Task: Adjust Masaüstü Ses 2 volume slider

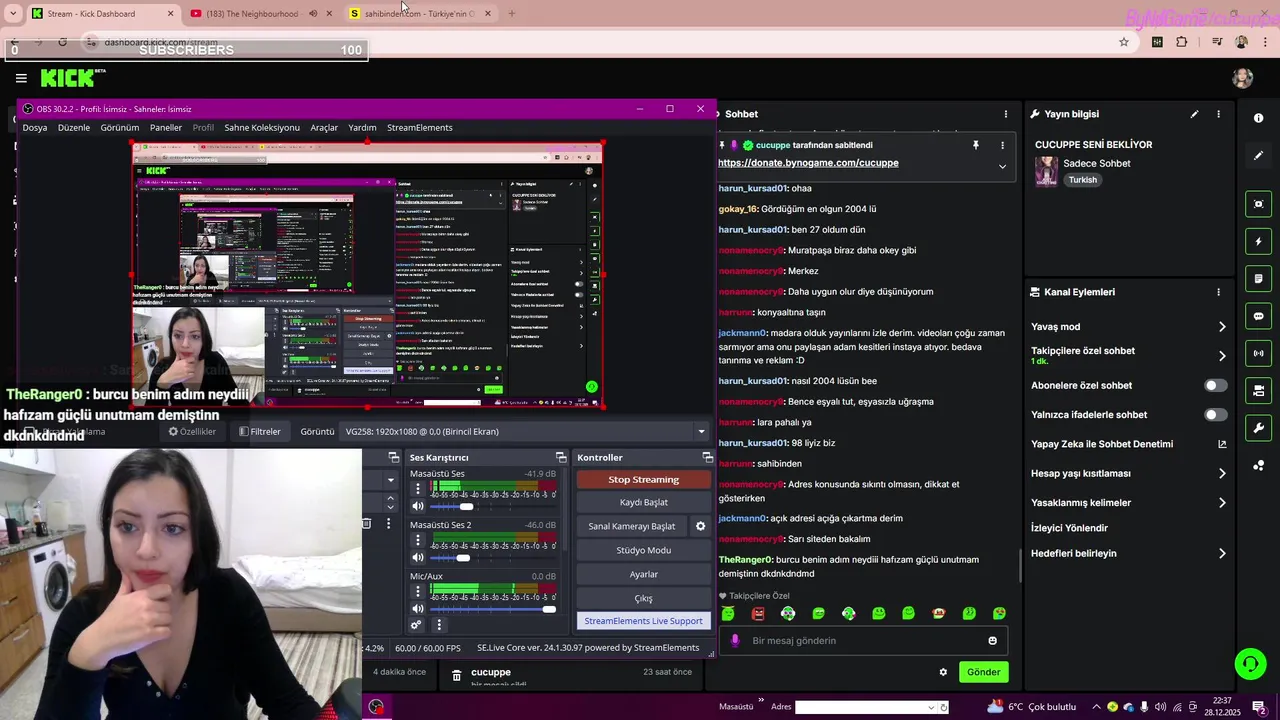Action: pyautogui.click(x=493, y=557)
